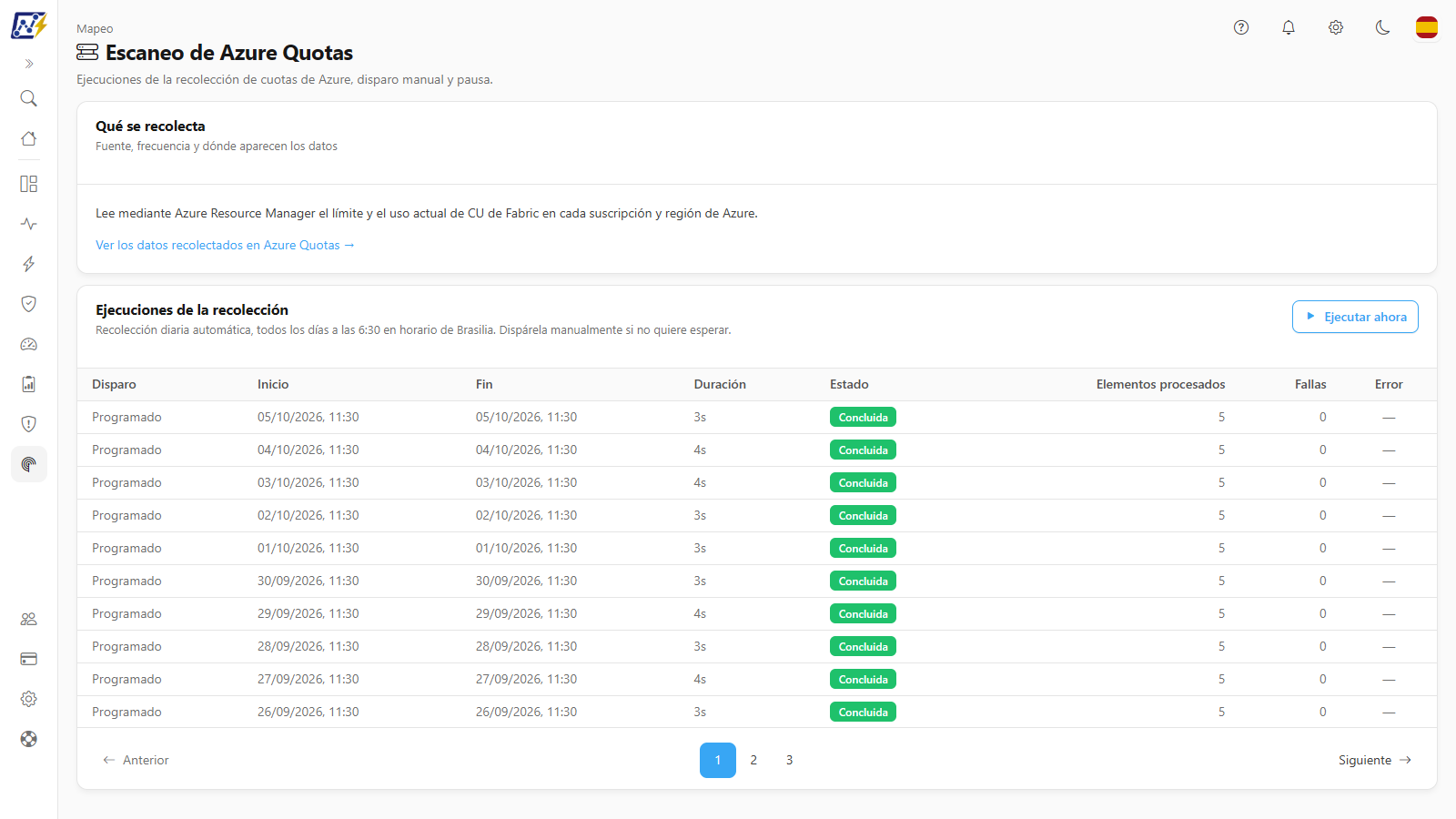Open the shield alert icon in sidebar
This screenshot has height=819, width=1456.
pos(29,424)
